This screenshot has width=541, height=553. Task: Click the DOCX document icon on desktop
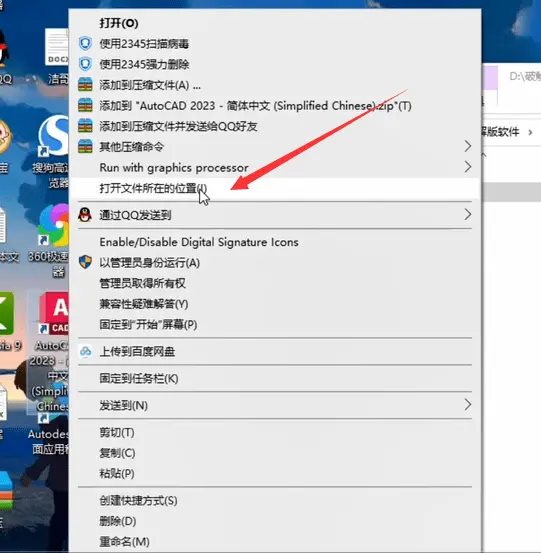click(57, 47)
